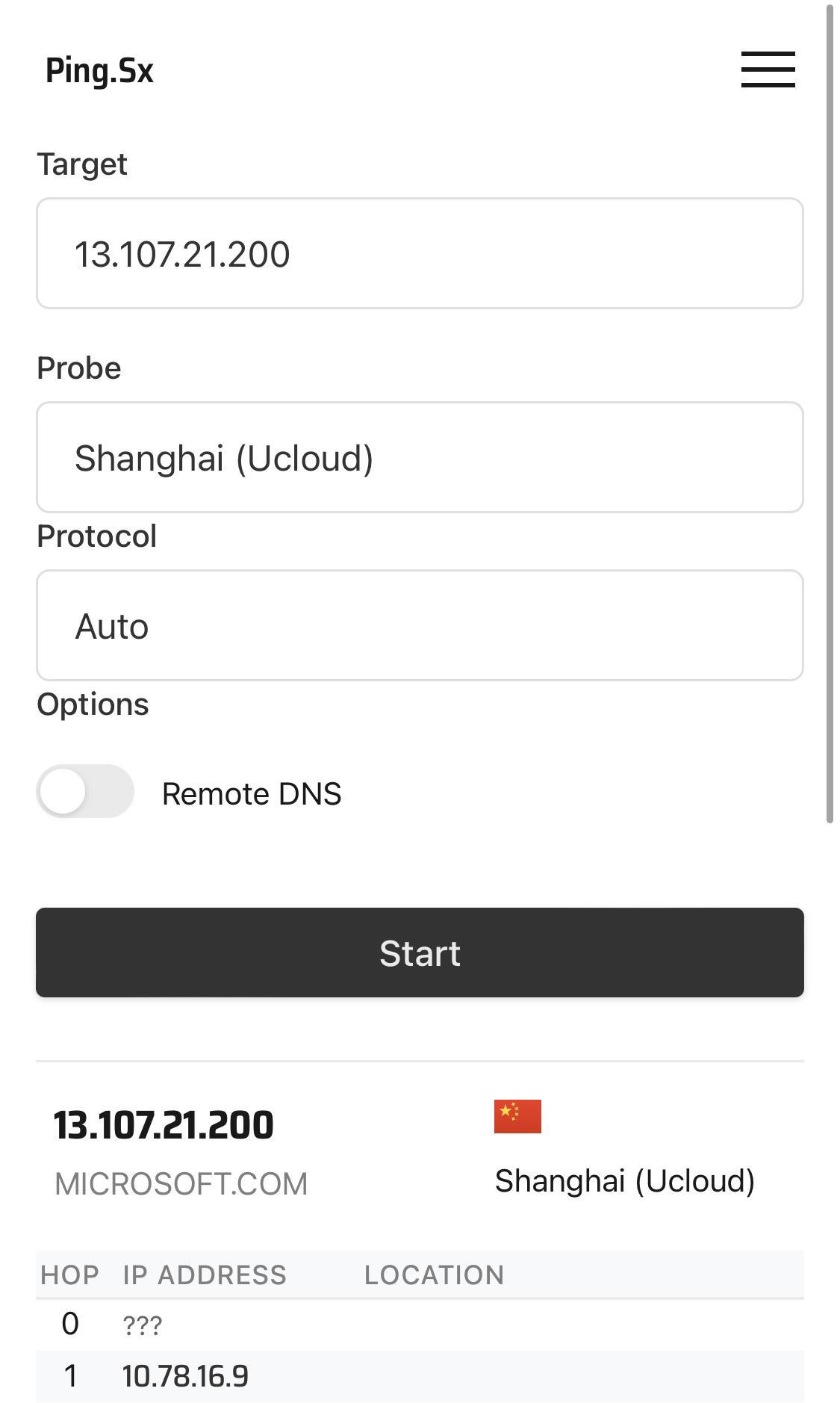This screenshot has height=1403, width=840.
Task: Click the China flag icon
Action: pos(517,1116)
